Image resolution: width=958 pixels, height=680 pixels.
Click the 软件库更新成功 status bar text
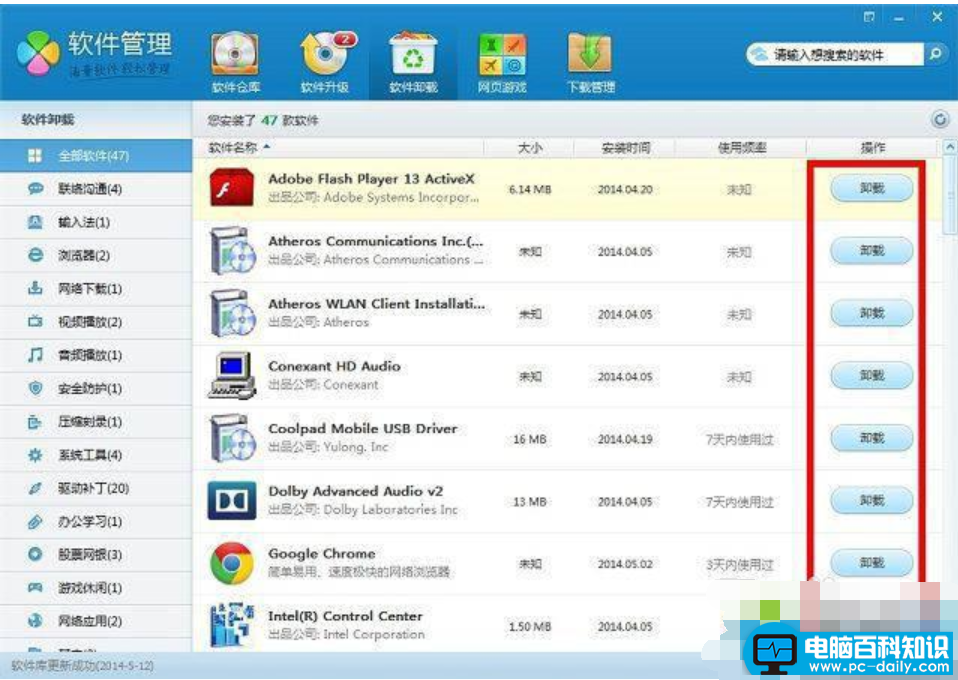[82, 667]
